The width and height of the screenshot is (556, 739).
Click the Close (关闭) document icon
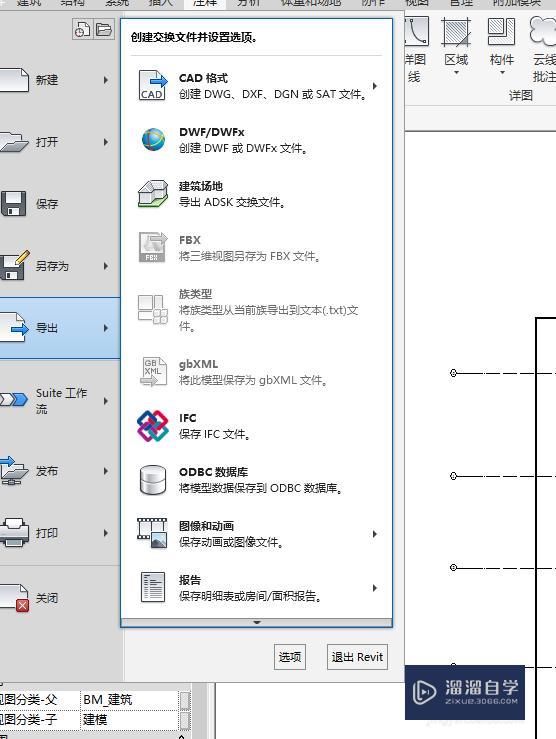(x=14, y=598)
